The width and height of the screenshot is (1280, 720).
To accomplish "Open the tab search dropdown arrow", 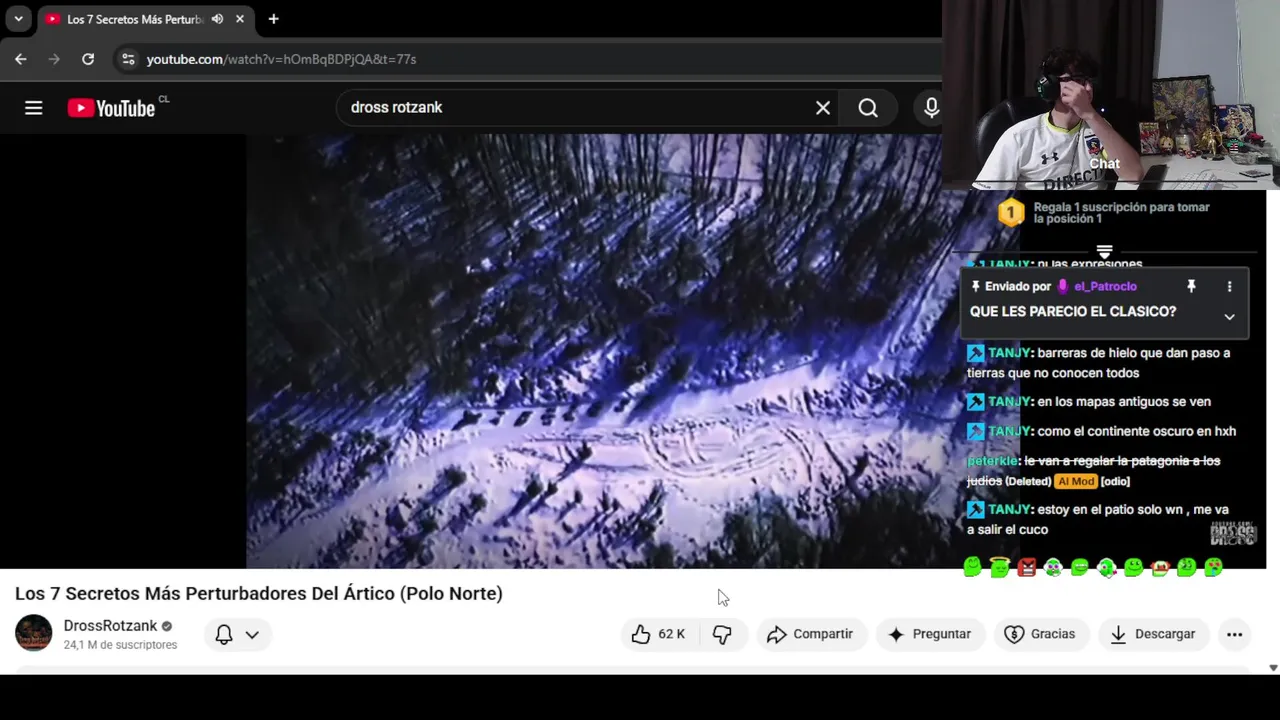I will [18, 19].
